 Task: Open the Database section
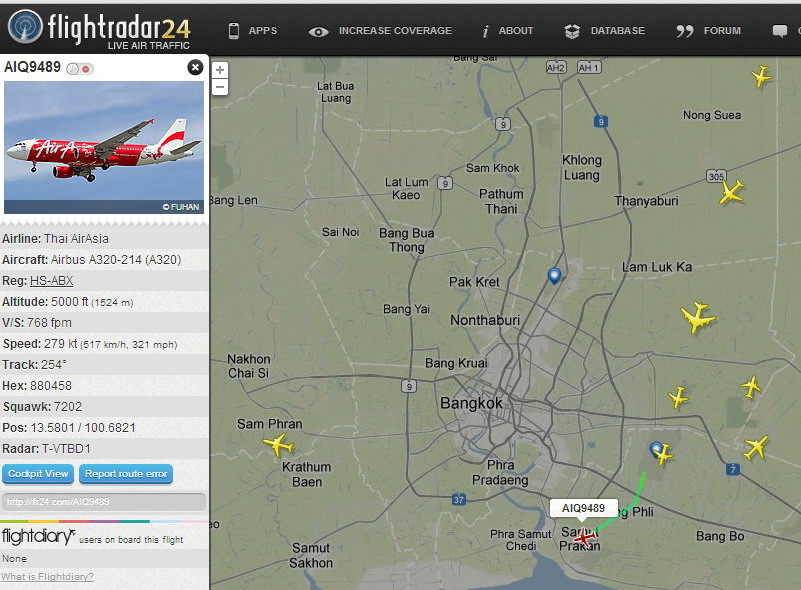click(x=605, y=31)
